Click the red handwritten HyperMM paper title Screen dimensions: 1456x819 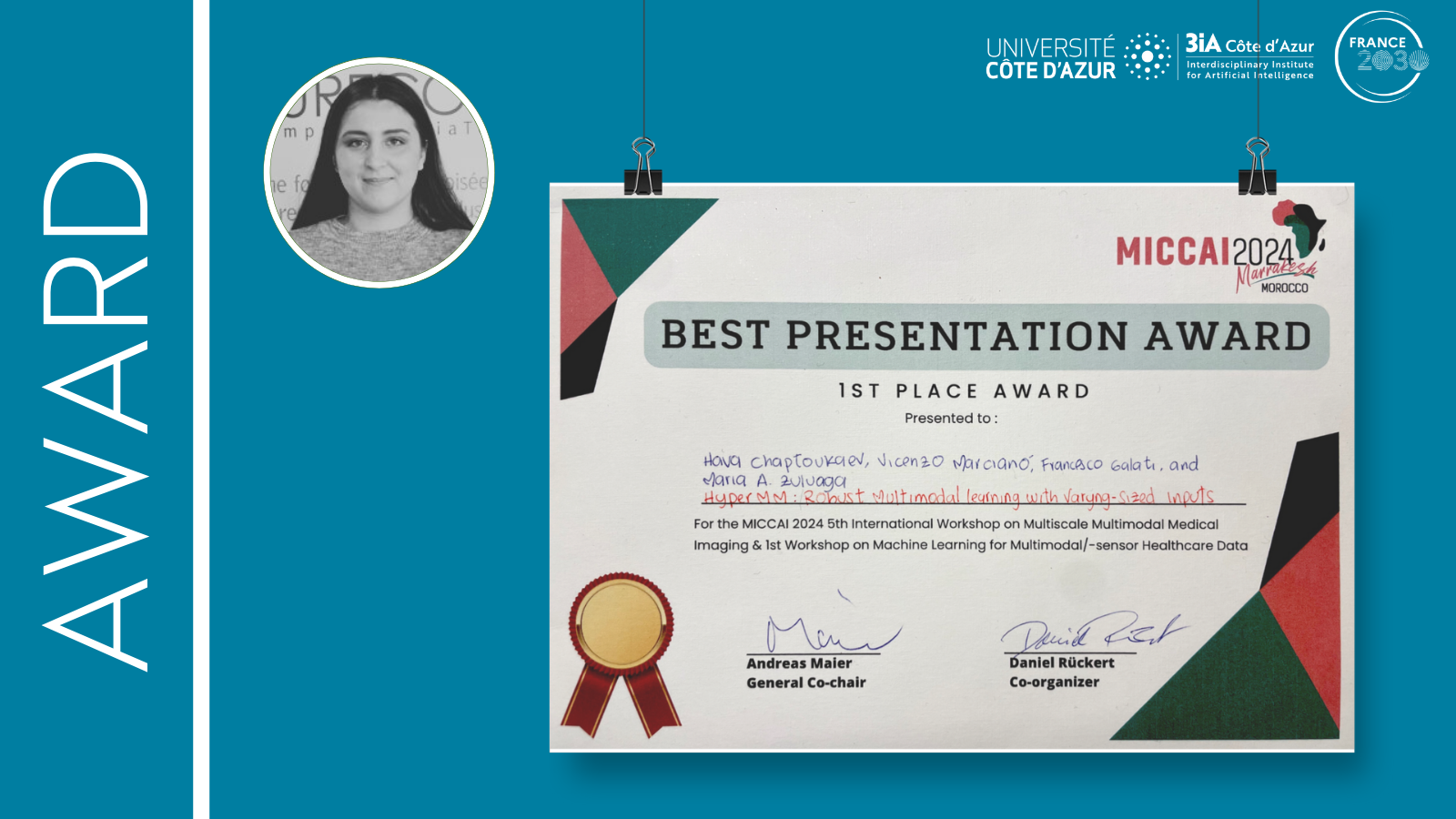click(958, 496)
